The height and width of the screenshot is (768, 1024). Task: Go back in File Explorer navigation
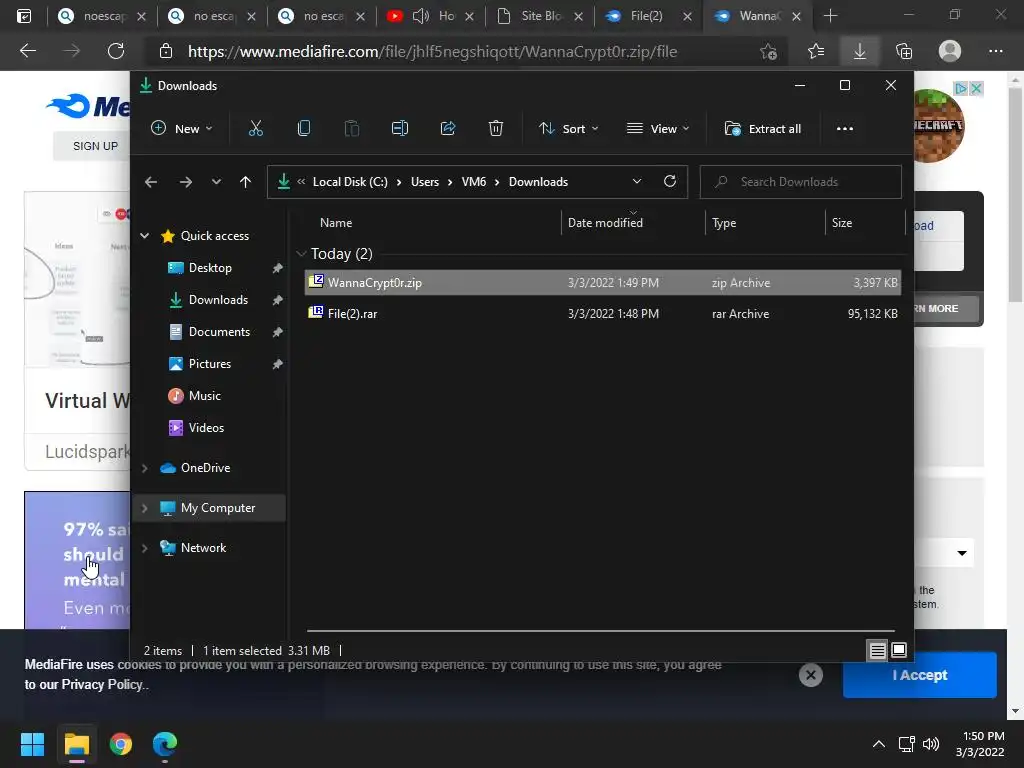pos(151,182)
